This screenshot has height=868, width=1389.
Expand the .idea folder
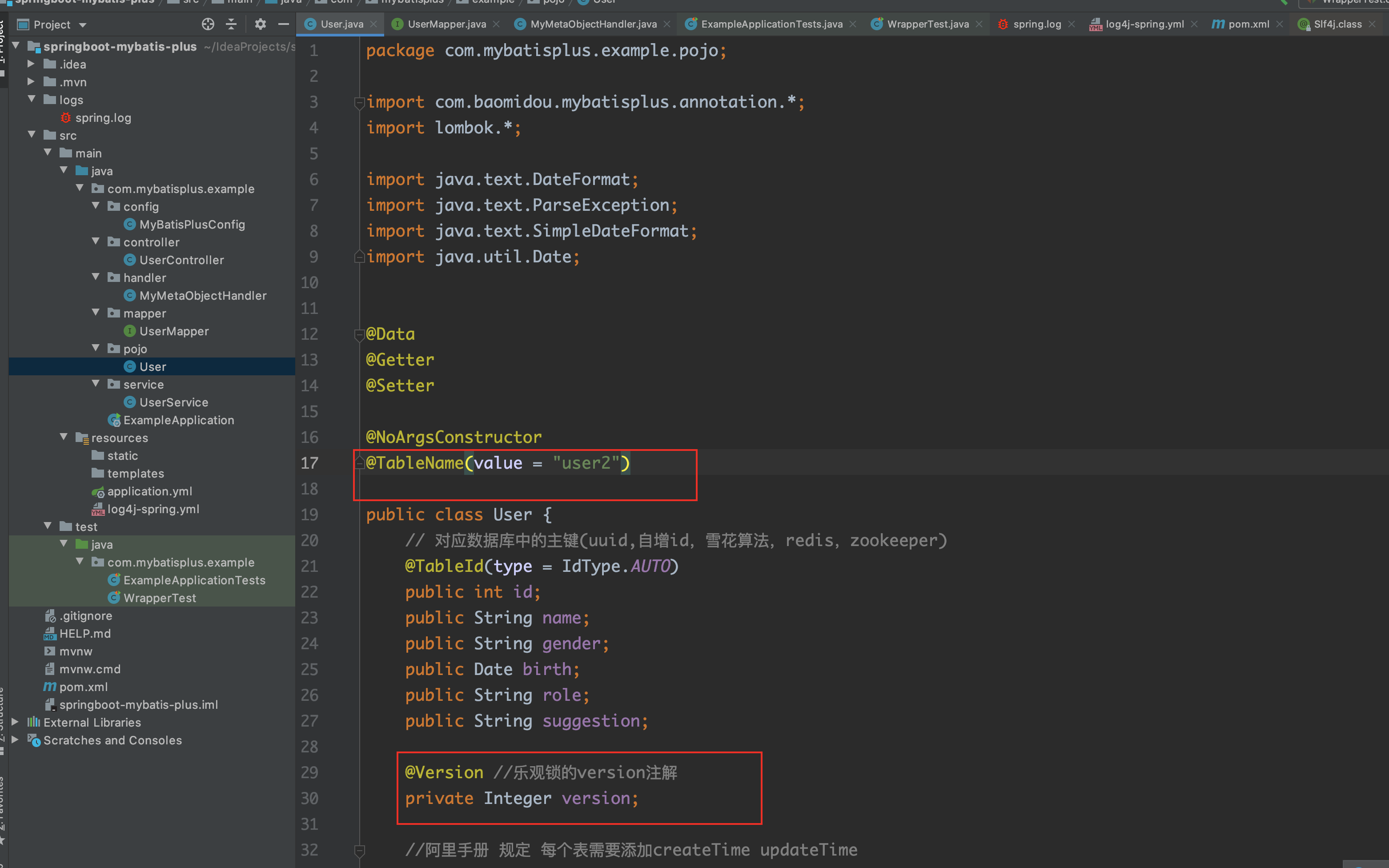[32, 64]
